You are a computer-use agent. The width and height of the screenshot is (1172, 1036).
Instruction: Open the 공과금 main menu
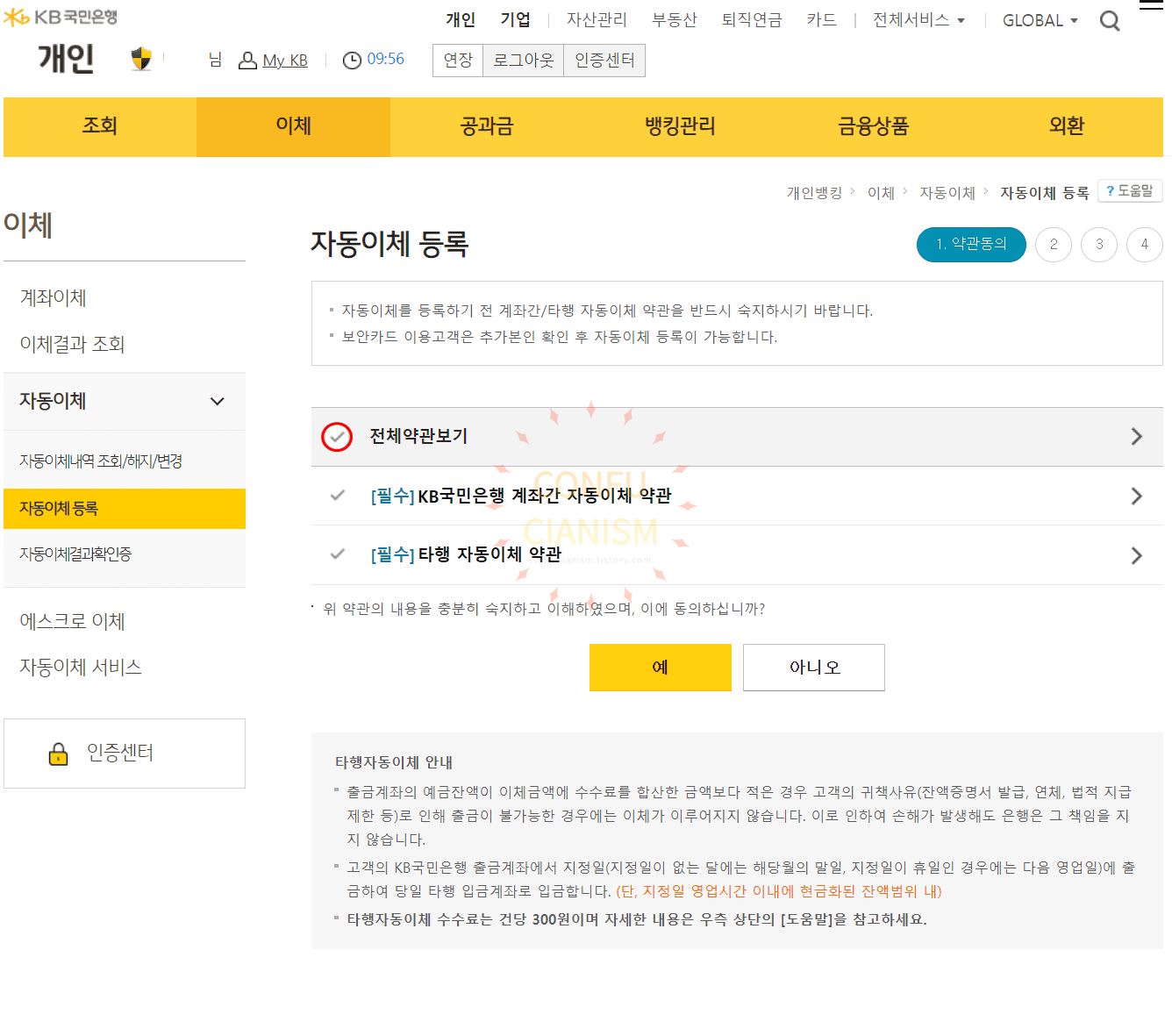pos(487,126)
